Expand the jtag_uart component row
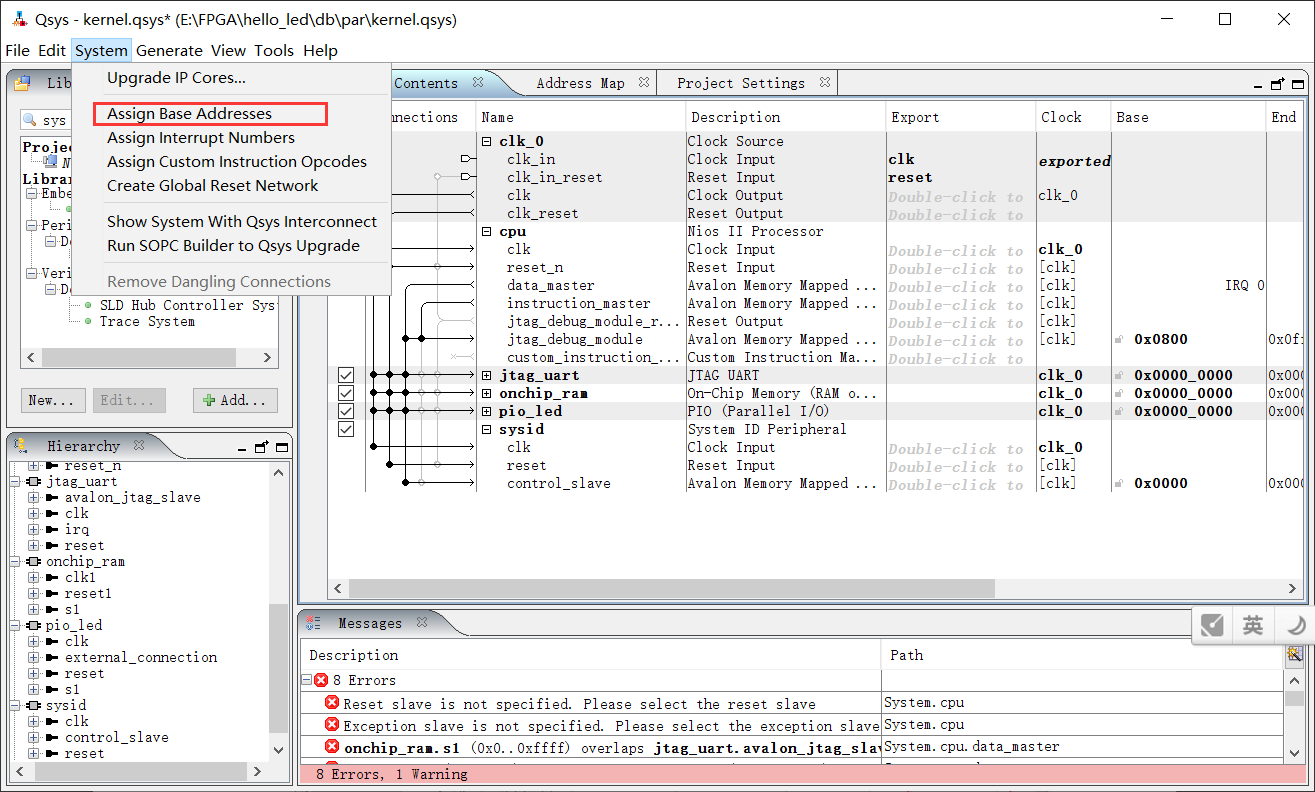 (x=487, y=376)
